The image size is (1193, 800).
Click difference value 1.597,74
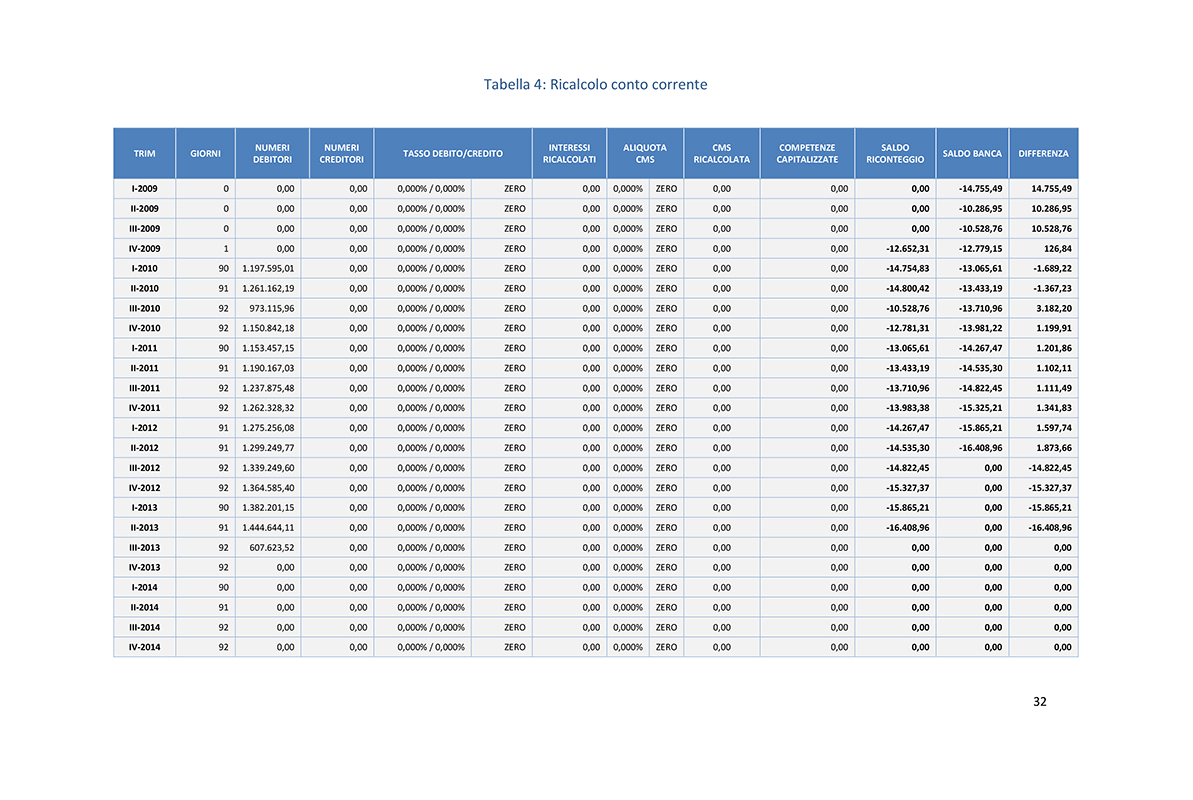[x=1054, y=428]
